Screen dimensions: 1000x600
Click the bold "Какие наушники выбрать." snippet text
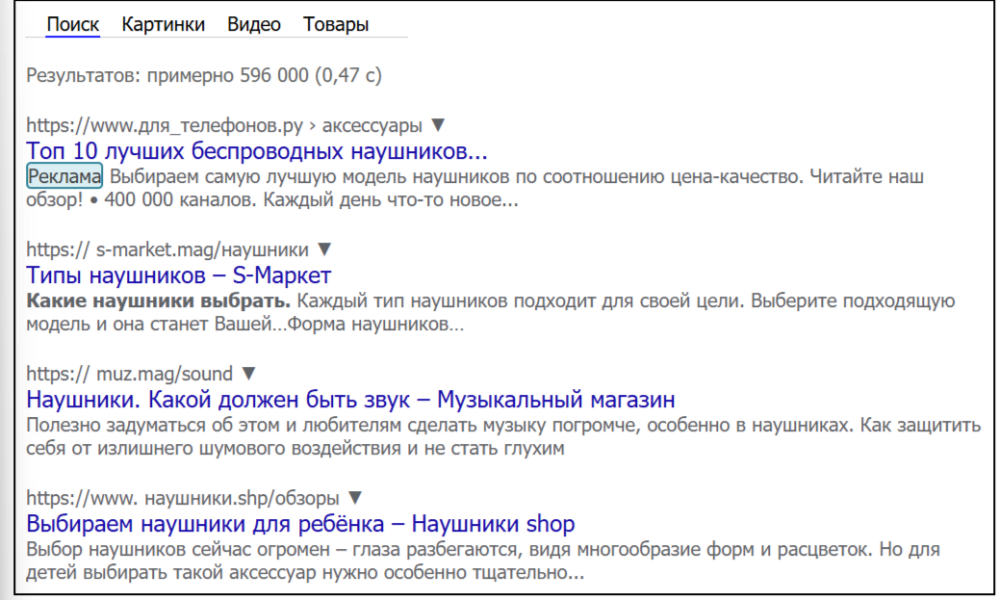click(x=158, y=301)
